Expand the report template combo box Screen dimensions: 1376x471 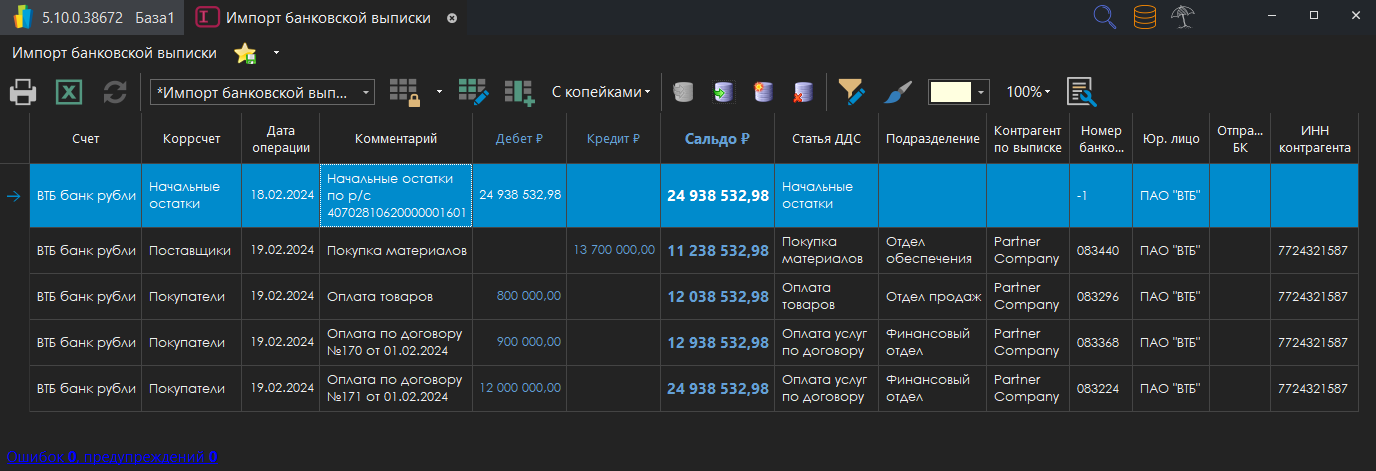tap(366, 92)
